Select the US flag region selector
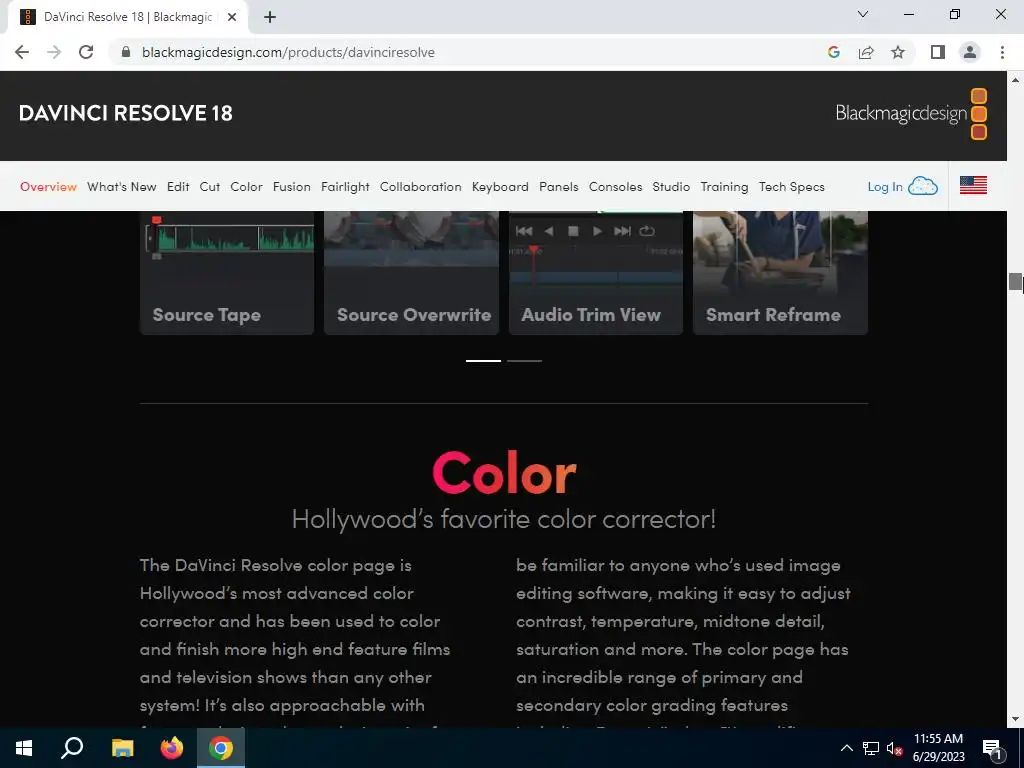Image resolution: width=1024 pixels, height=768 pixels. tap(973, 185)
